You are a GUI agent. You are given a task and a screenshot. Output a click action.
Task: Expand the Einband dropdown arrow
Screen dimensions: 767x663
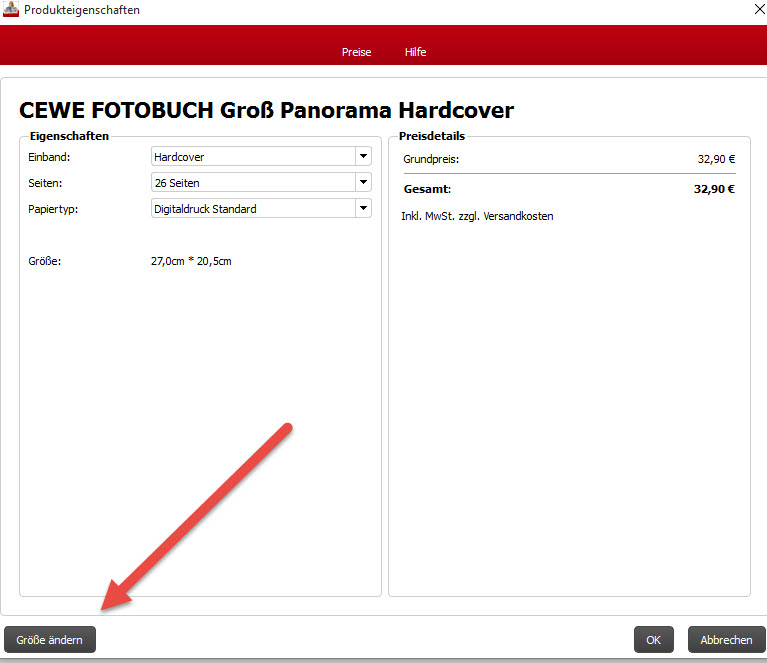click(x=363, y=157)
